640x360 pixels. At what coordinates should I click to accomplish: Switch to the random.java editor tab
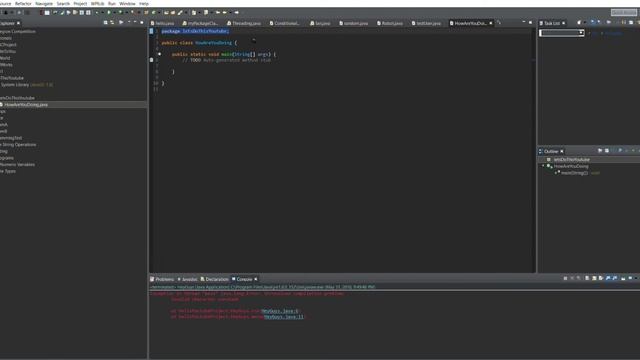click(x=354, y=23)
